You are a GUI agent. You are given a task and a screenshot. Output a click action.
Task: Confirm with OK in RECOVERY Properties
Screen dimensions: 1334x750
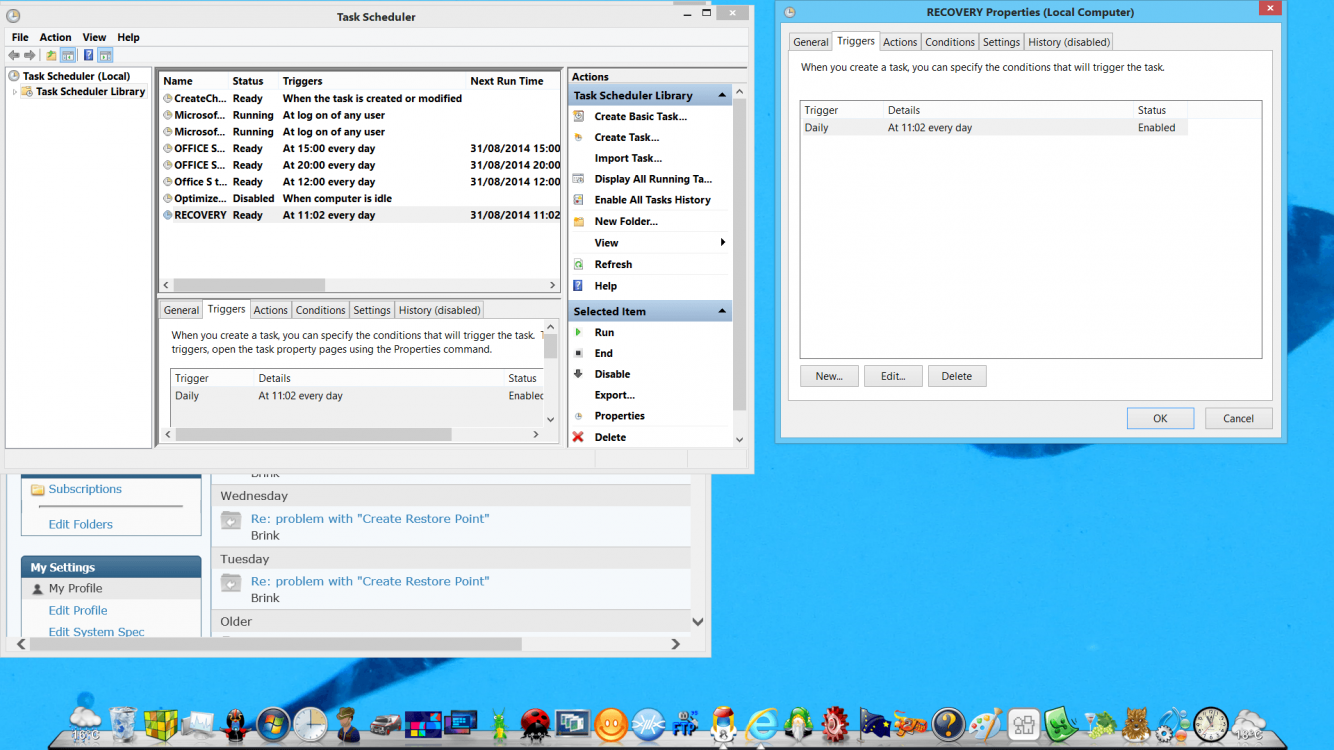1160,418
